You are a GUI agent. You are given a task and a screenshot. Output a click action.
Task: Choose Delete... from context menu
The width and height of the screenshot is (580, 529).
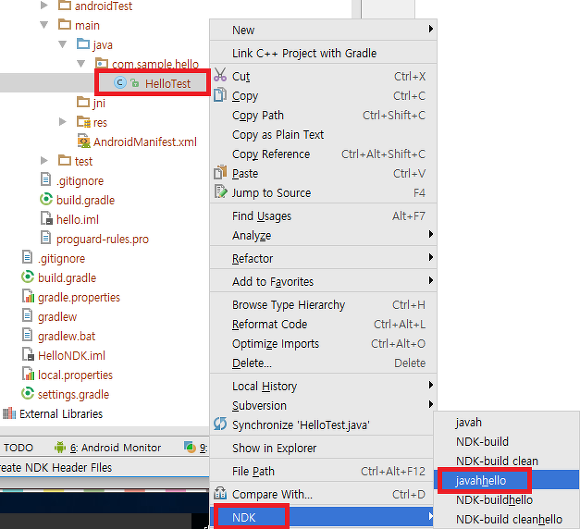tap(323, 363)
